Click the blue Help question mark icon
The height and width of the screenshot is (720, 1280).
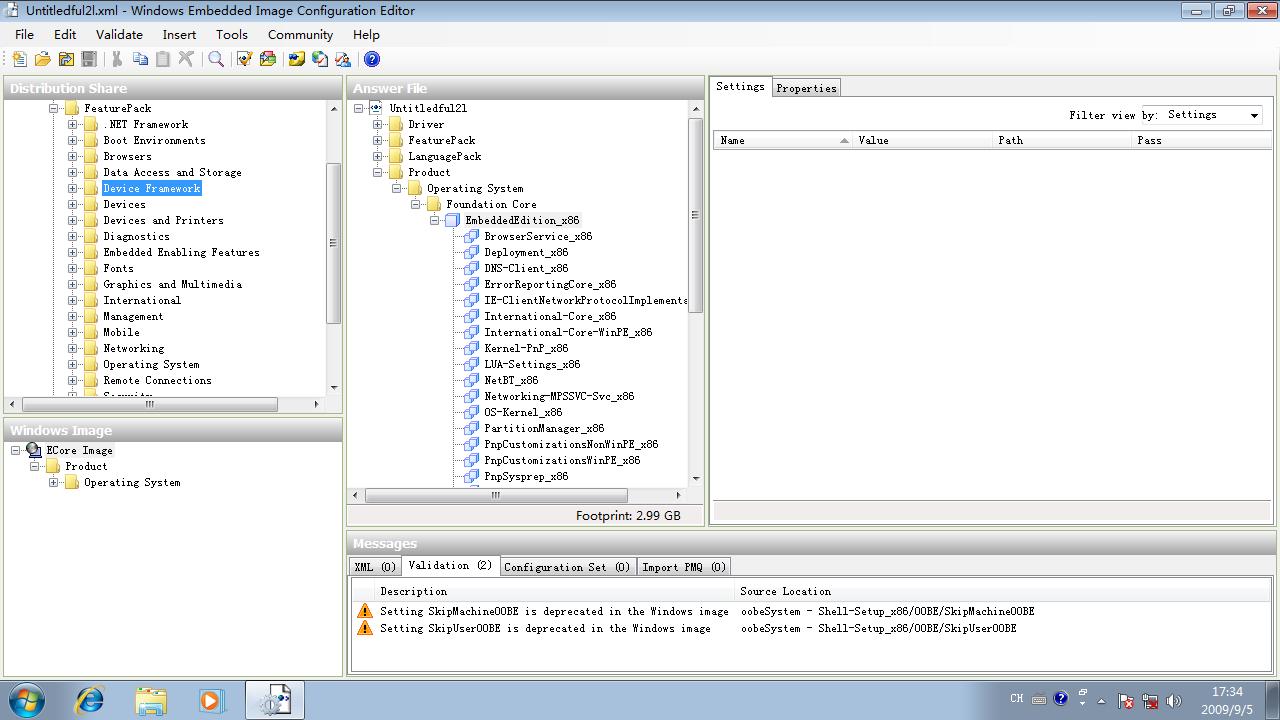click(372, 60)
